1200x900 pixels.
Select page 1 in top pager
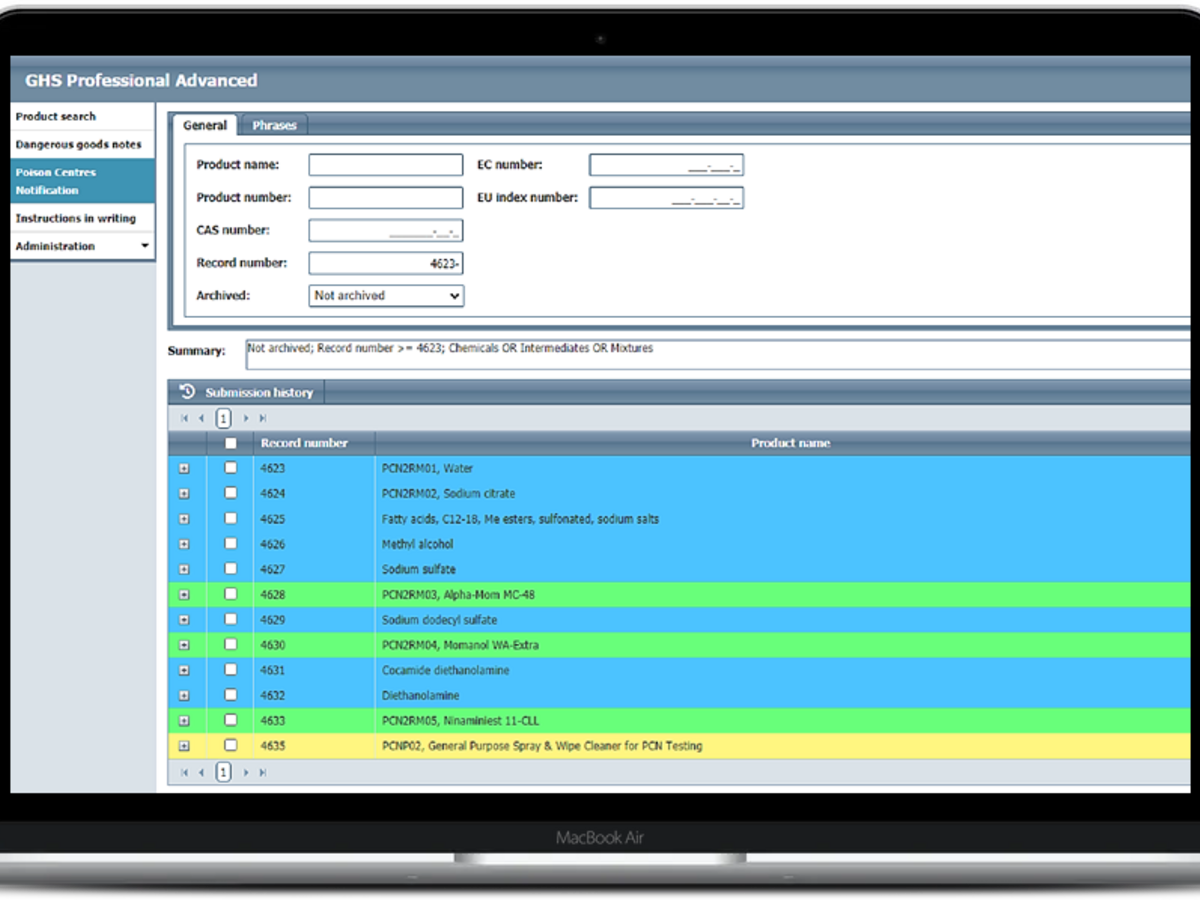coord(223,418)
